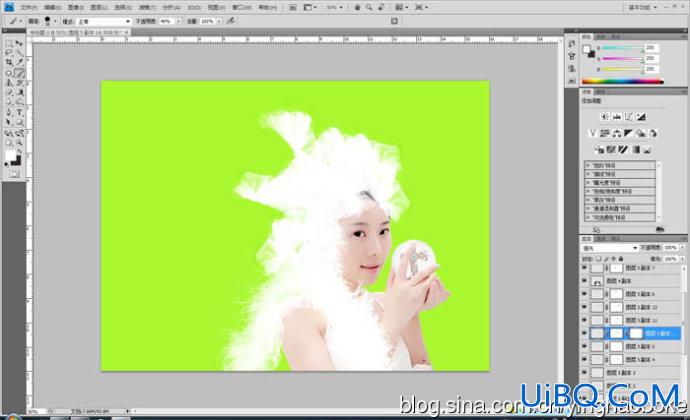Open the 基本功能 workspace switcher
The image size is (690, 420).
click(643, 7)
